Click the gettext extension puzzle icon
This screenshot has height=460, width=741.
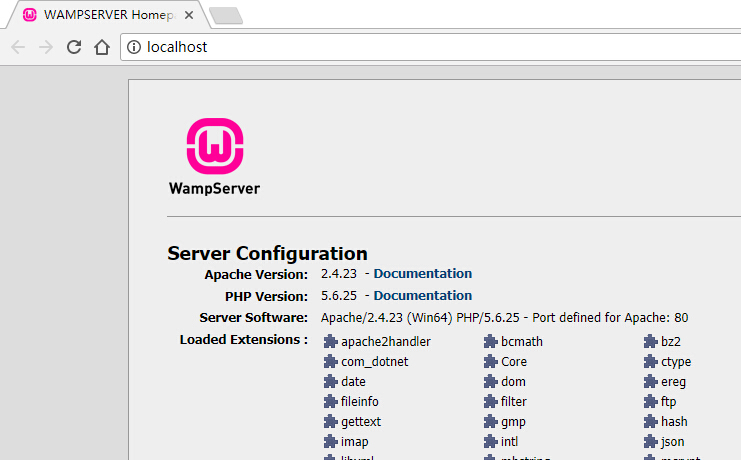click(330, 421)
